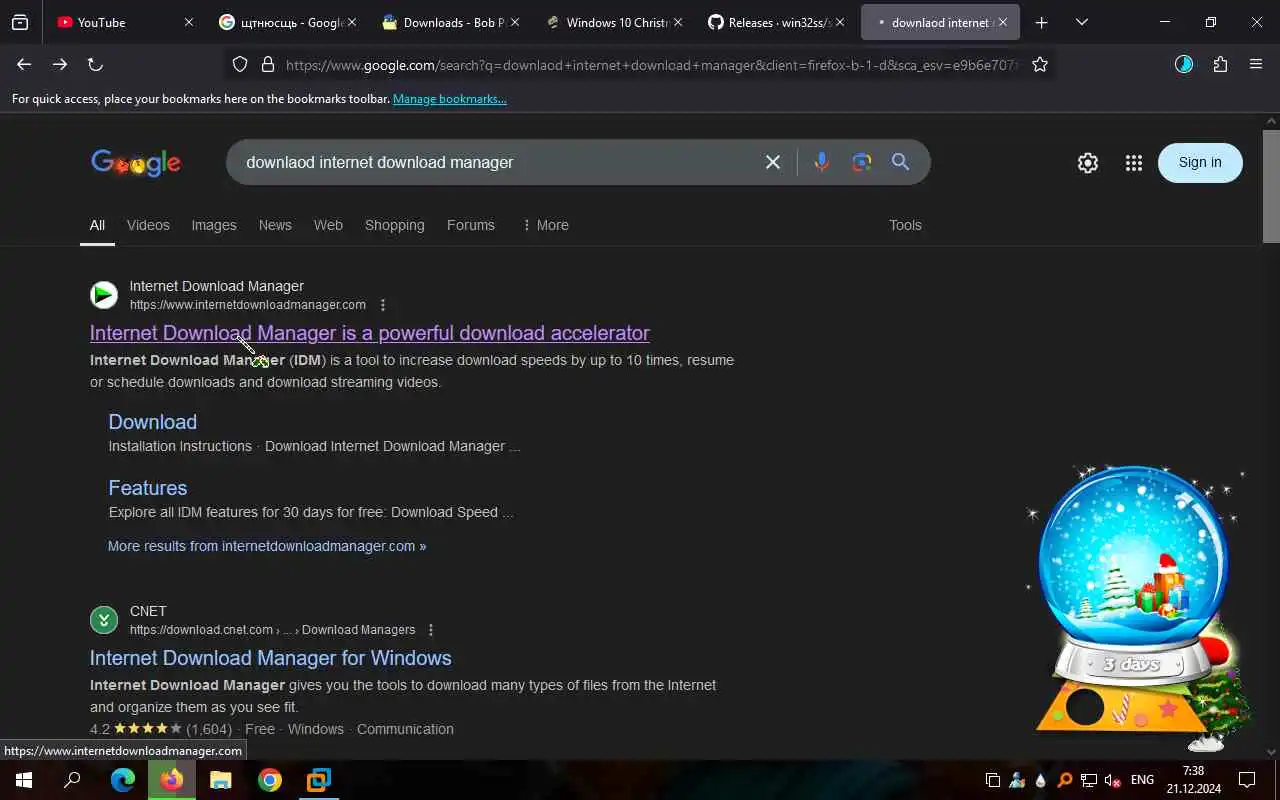Open search Tools options
The width and height of the screenshot is (1280, 800).
click(905, 225)
